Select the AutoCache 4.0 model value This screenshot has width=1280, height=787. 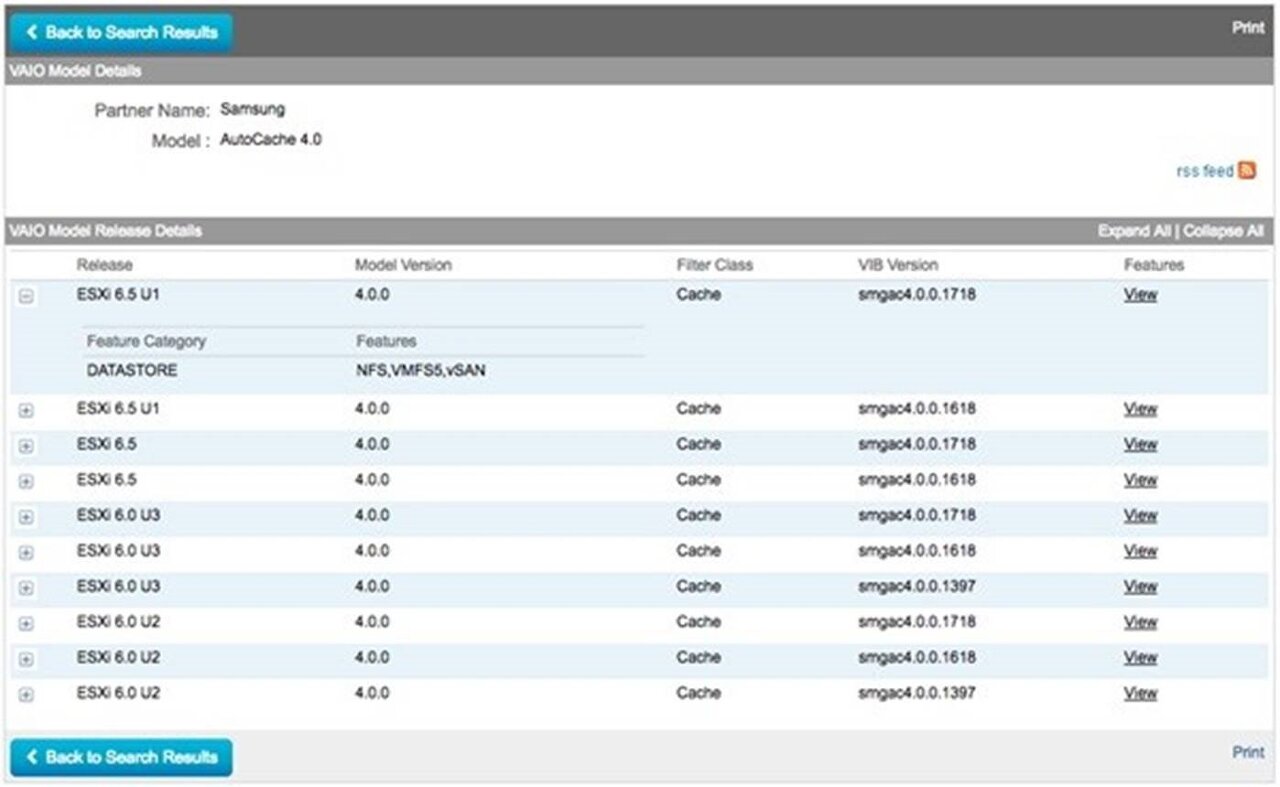271,139
